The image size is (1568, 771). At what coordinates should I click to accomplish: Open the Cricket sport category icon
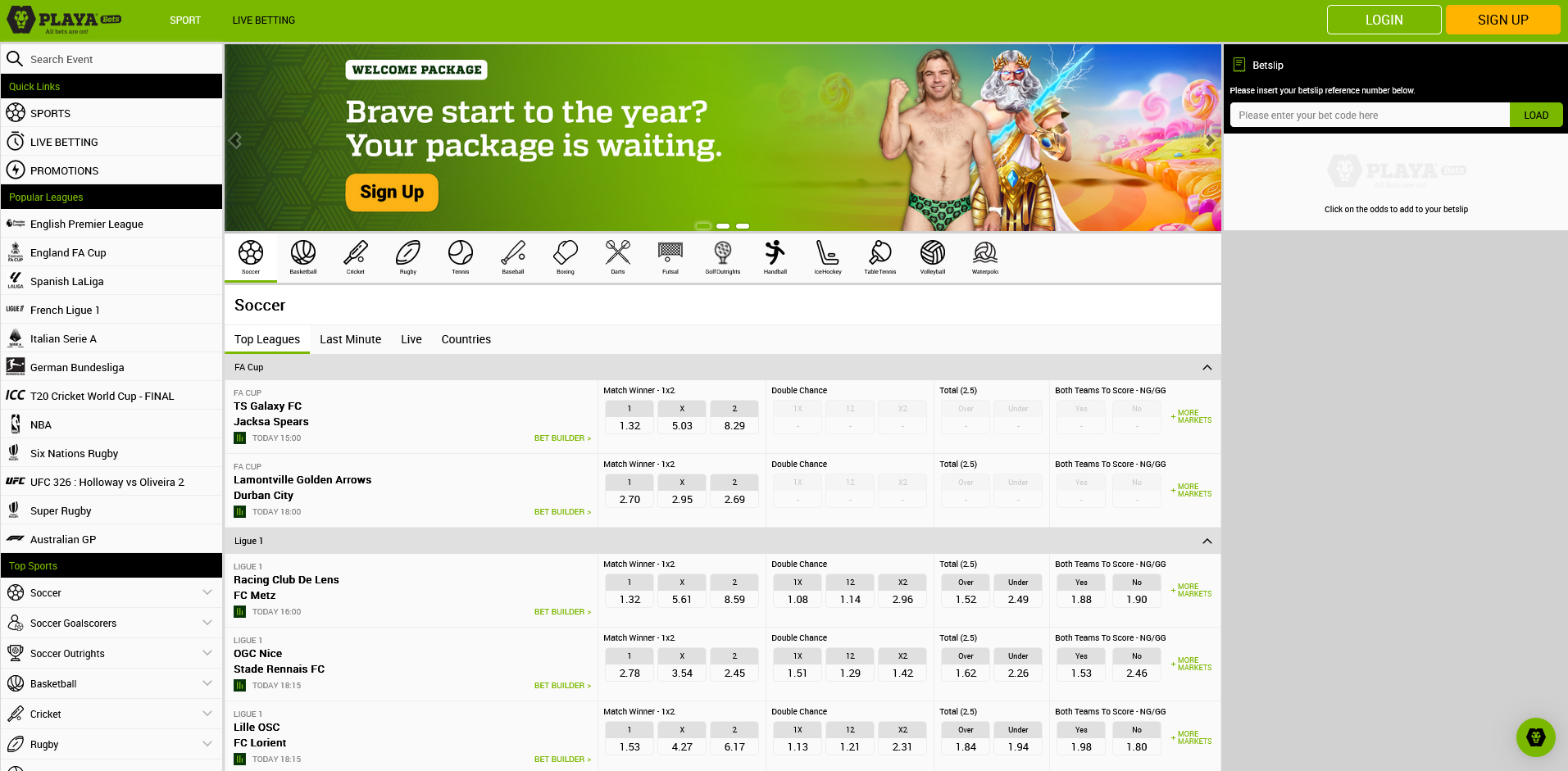click(355, 256)
